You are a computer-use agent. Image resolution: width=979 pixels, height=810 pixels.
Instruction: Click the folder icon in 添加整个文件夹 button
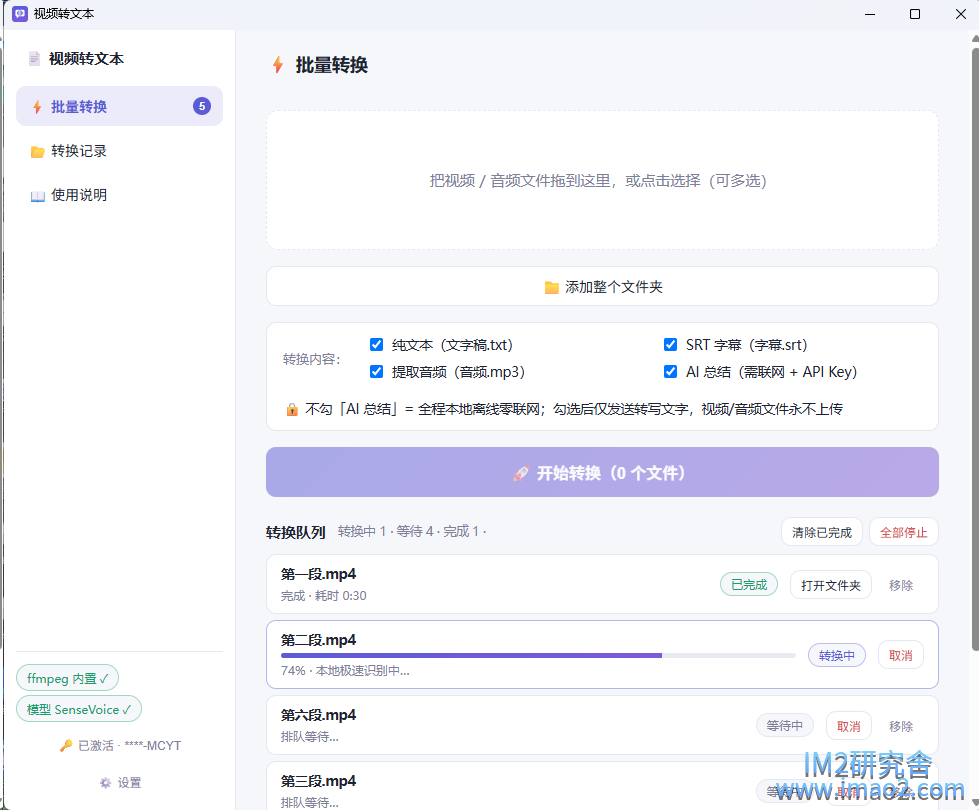point(551,287)
